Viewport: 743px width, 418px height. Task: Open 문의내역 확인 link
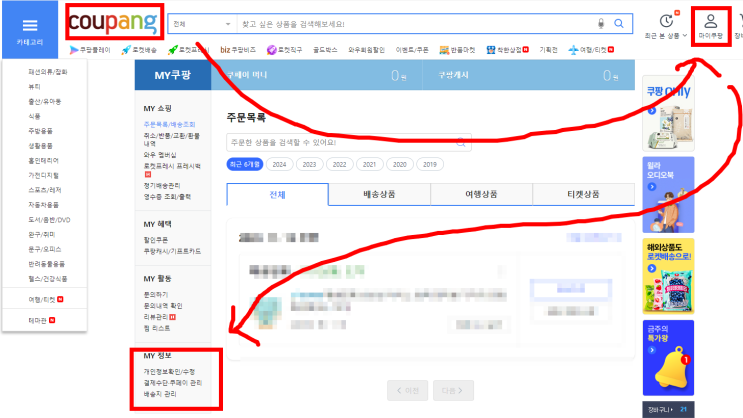click(x=163, y=306)
